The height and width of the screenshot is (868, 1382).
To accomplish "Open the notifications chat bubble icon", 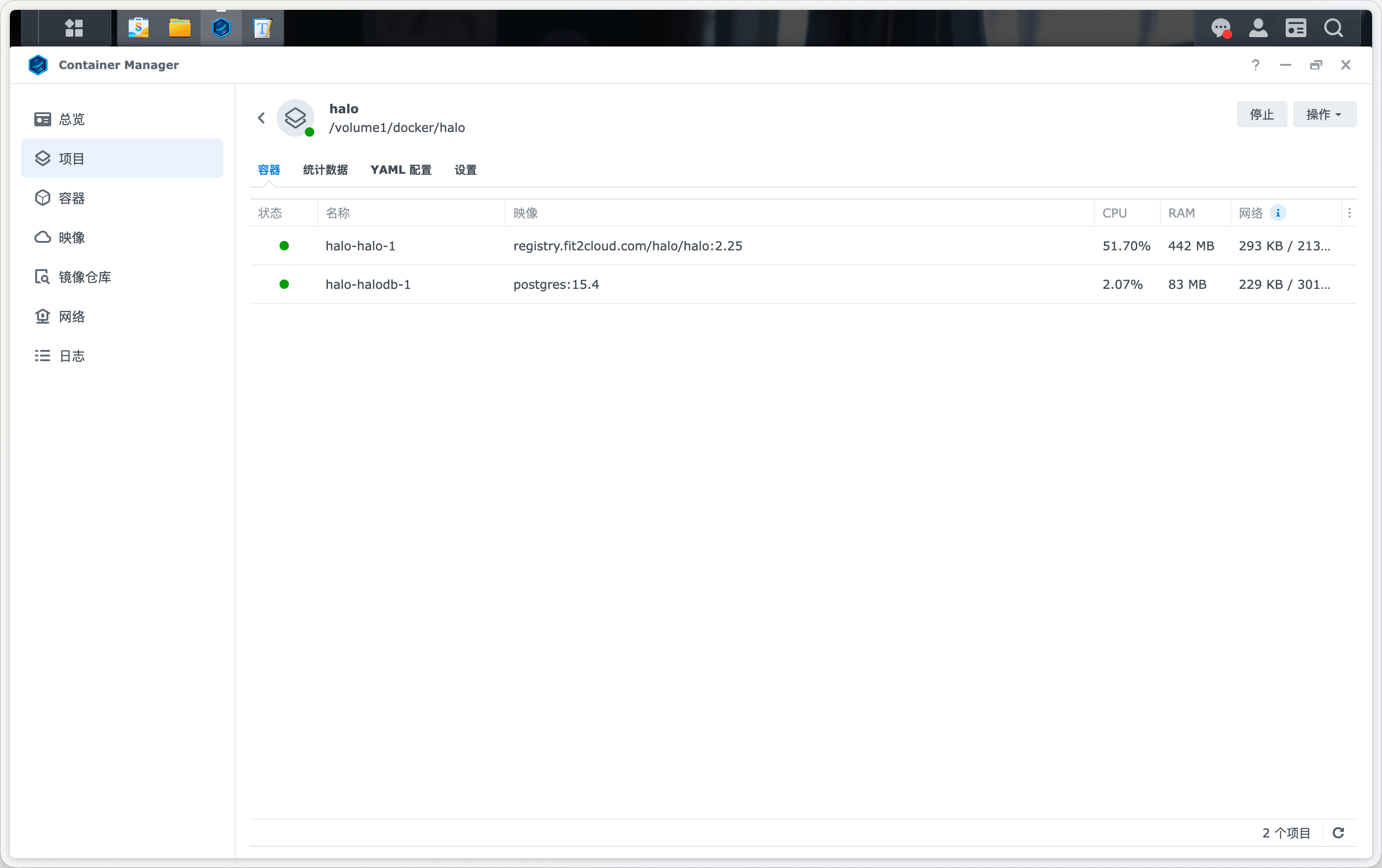I will (x=1221, y=28).
